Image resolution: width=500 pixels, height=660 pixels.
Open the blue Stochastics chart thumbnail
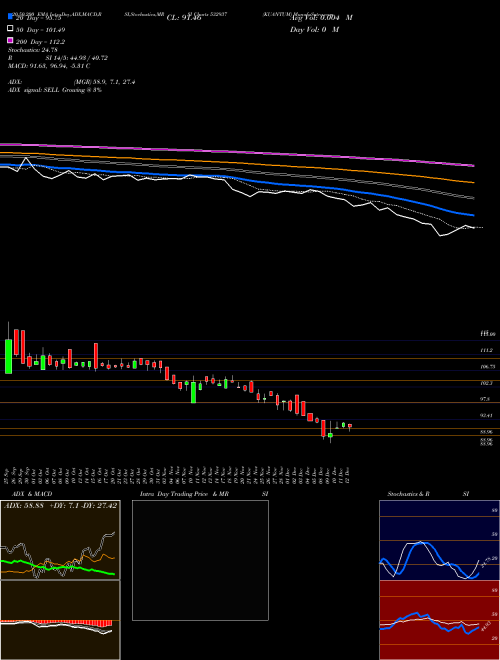point(439,540)
